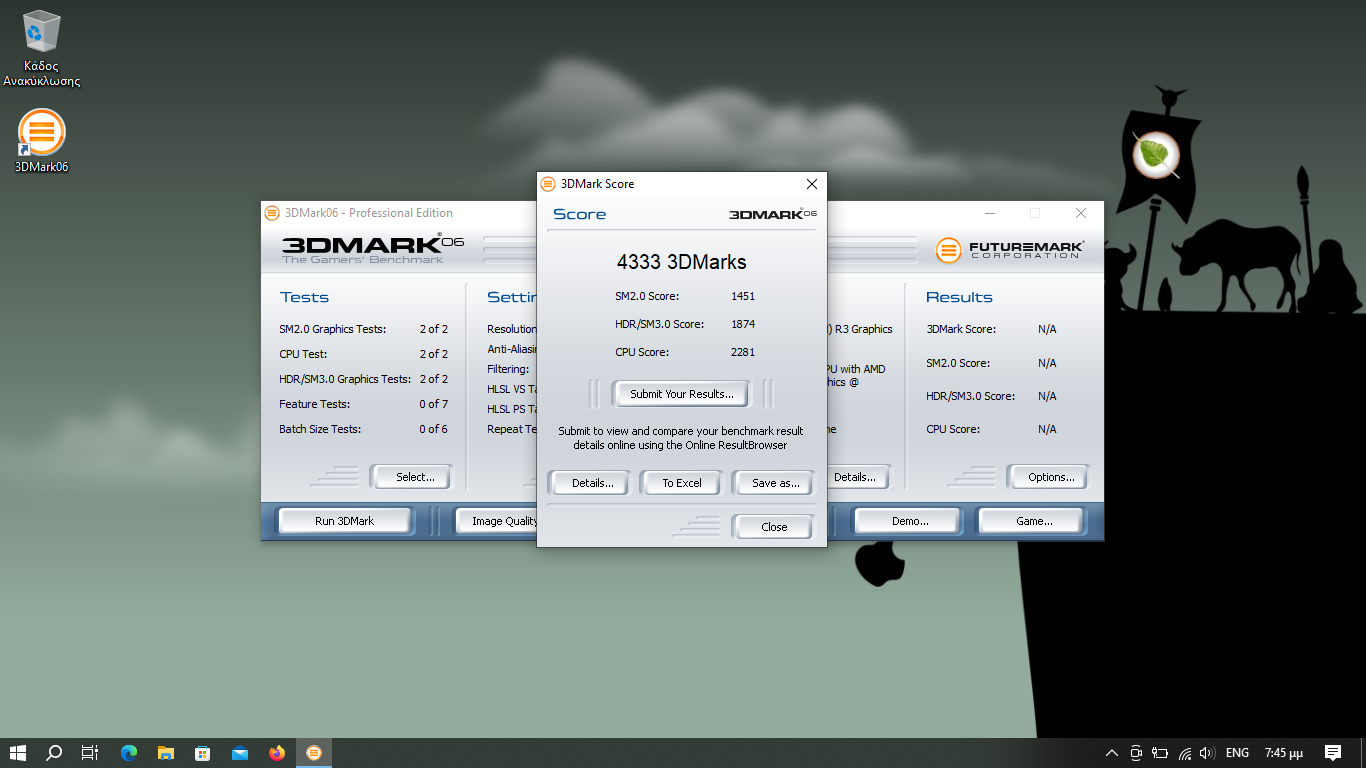This screenshot has height=768, width=1366.
Task: Click Filtering label in Settings
Action: (x=508, y=369)
